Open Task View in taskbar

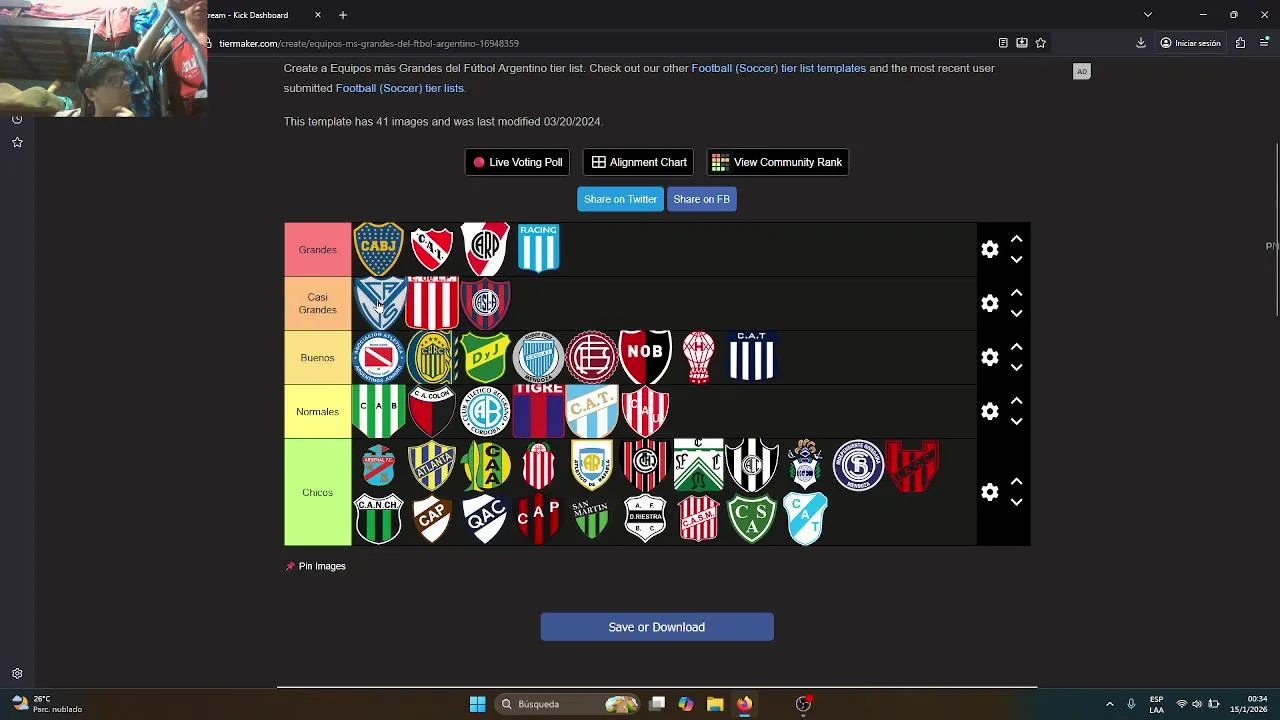tap(657, 704)
